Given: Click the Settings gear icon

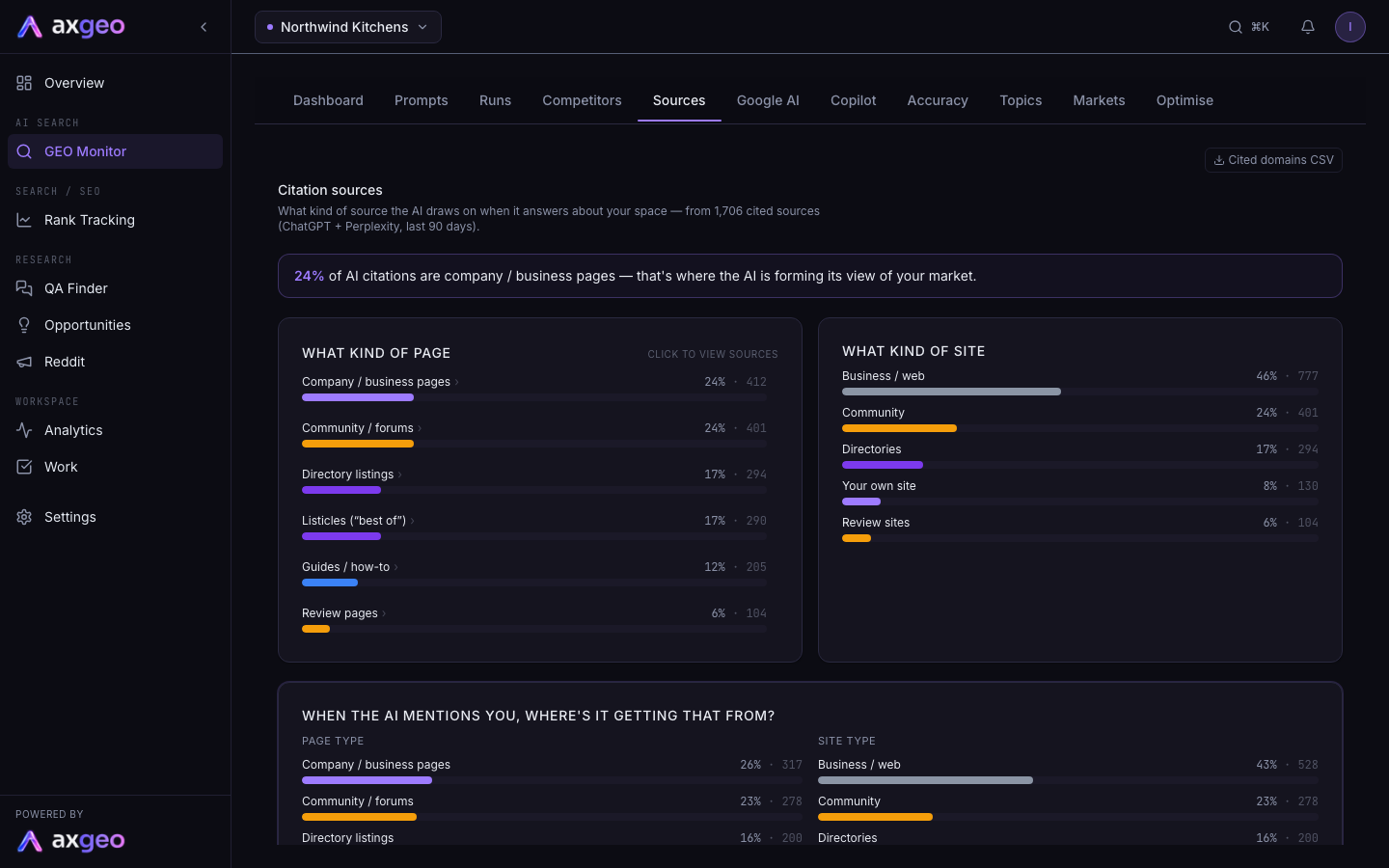Looking at the screenshot, I should (24, 517).
